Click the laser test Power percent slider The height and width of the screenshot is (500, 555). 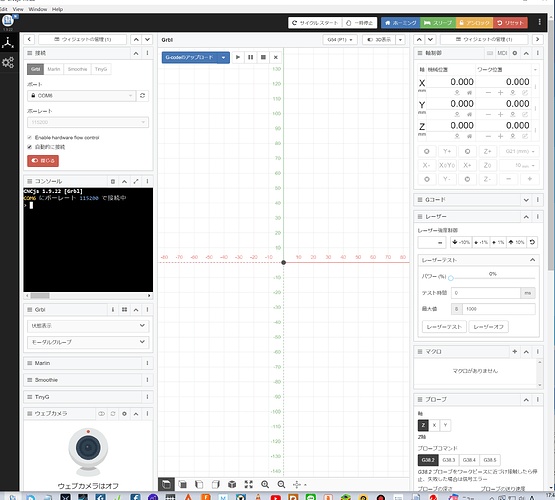493,278
